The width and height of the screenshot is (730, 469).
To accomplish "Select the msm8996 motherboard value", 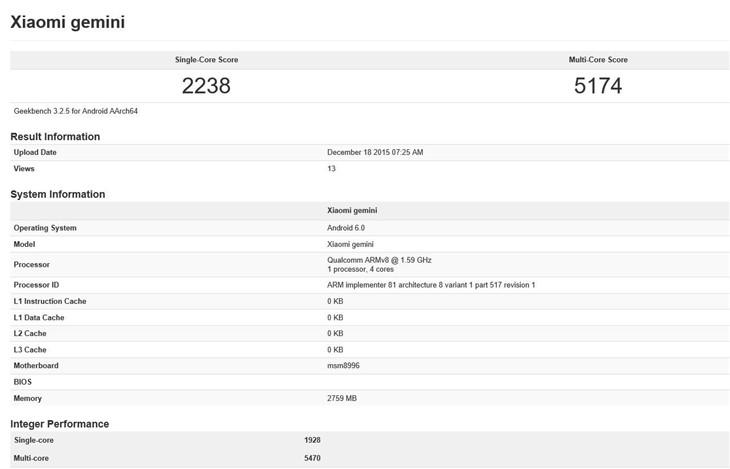I will coord(343,366).
